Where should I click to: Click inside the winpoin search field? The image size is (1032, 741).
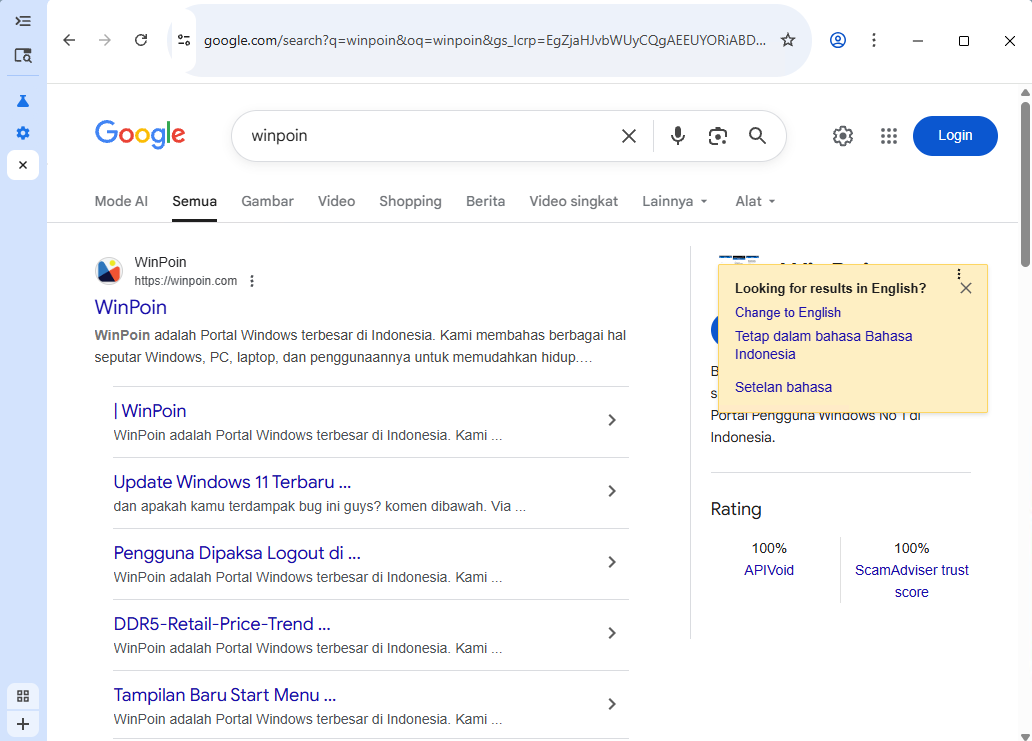(420, 136)
